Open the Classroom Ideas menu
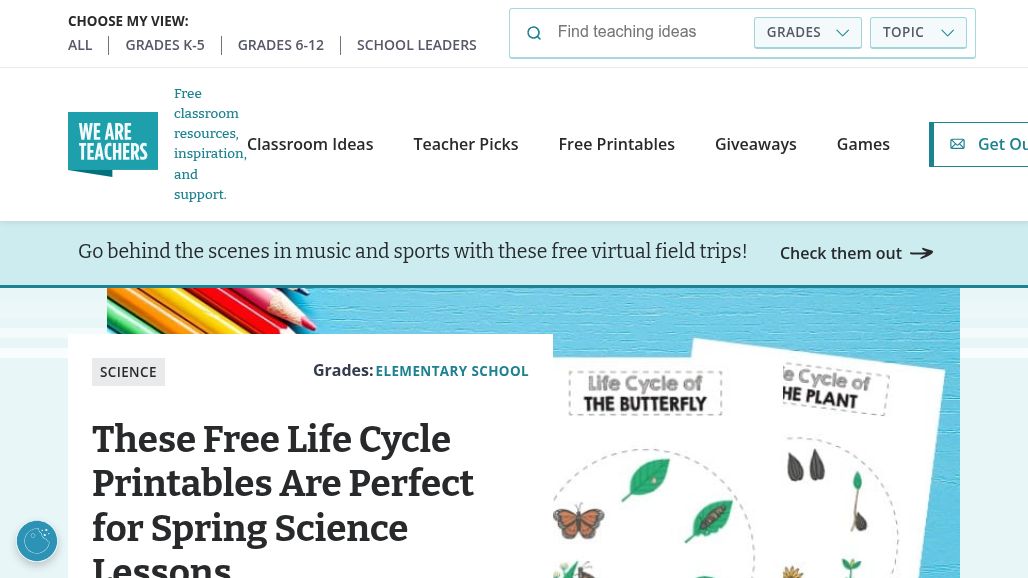 pos(310,144)
